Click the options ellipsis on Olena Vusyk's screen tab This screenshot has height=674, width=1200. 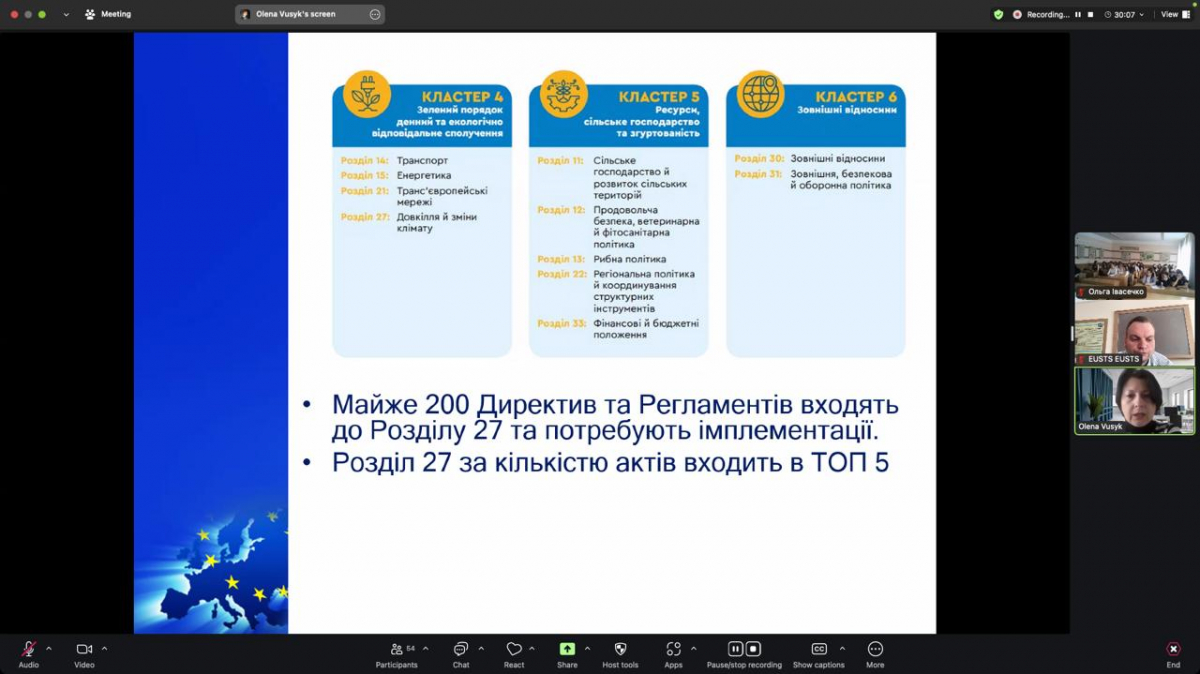coord(375,14)
